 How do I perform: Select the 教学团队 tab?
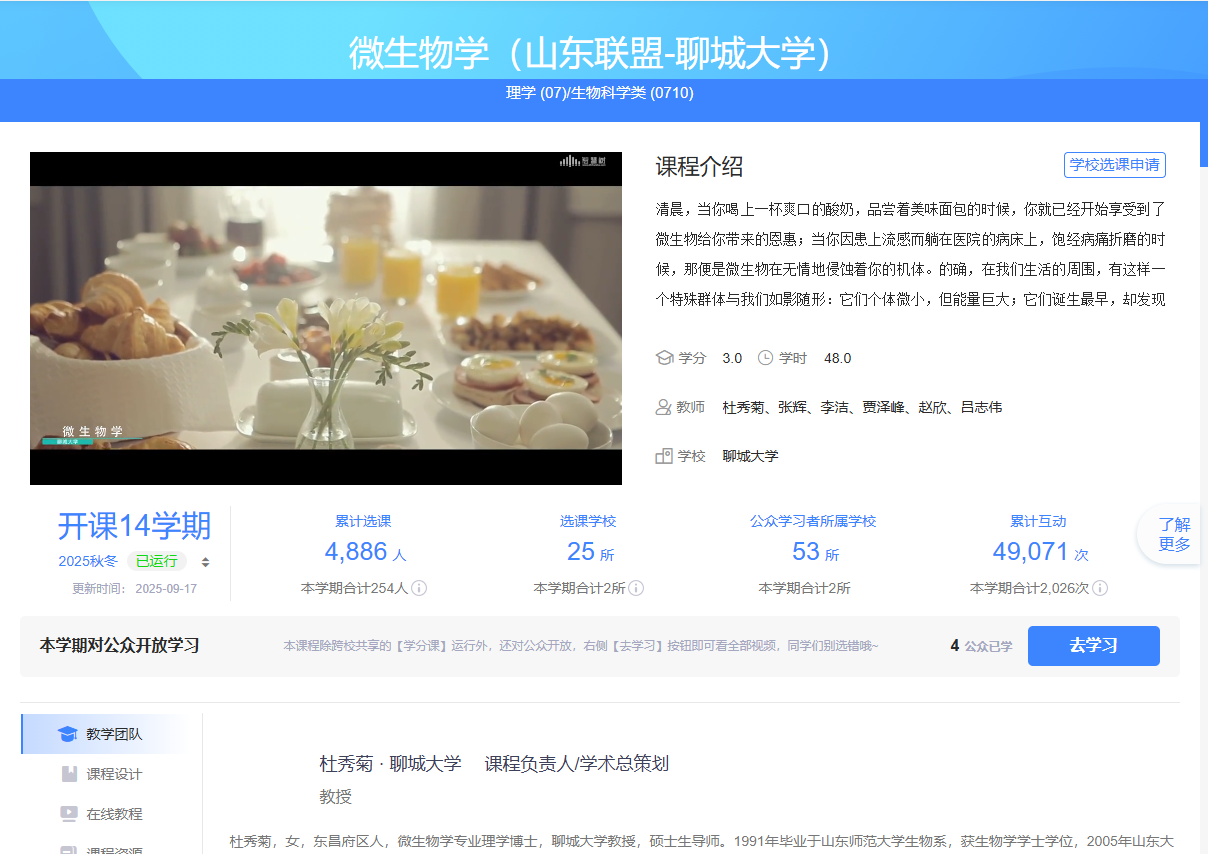(x=113, y=734)
